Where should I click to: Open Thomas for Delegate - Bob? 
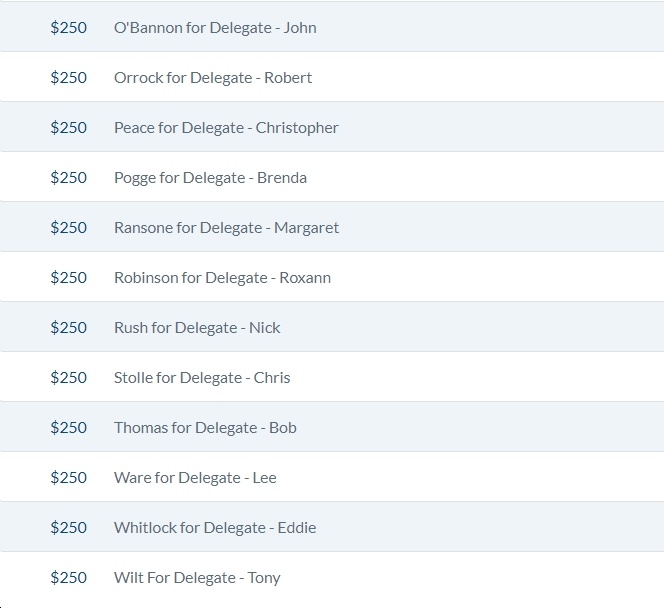205,428
